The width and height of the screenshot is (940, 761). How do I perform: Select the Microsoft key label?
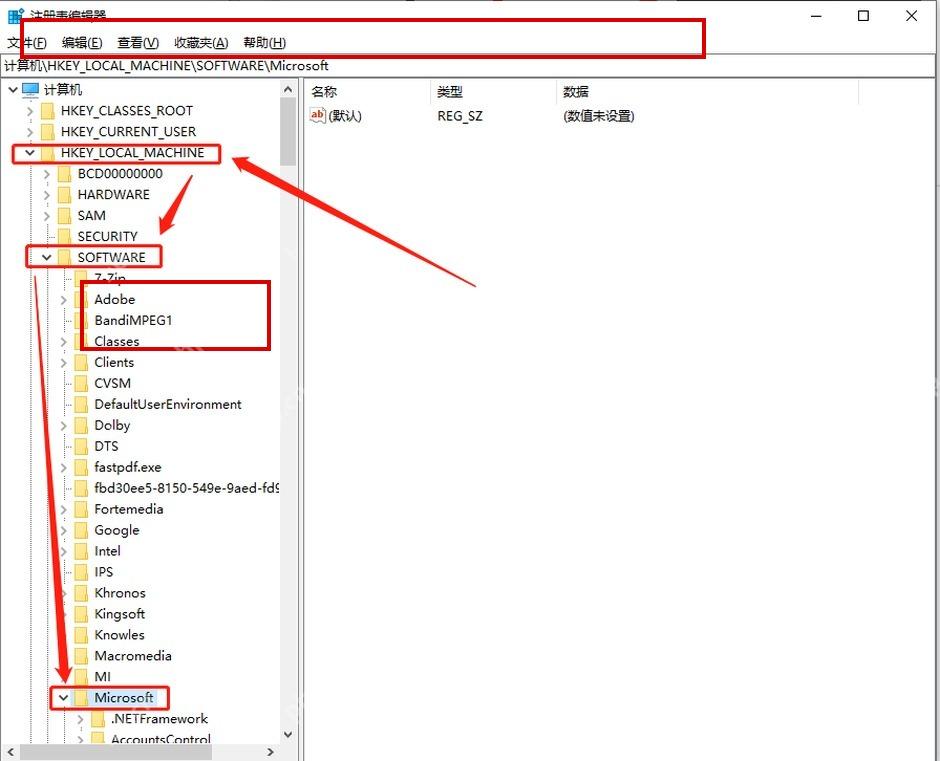click(x=124, y=698)
